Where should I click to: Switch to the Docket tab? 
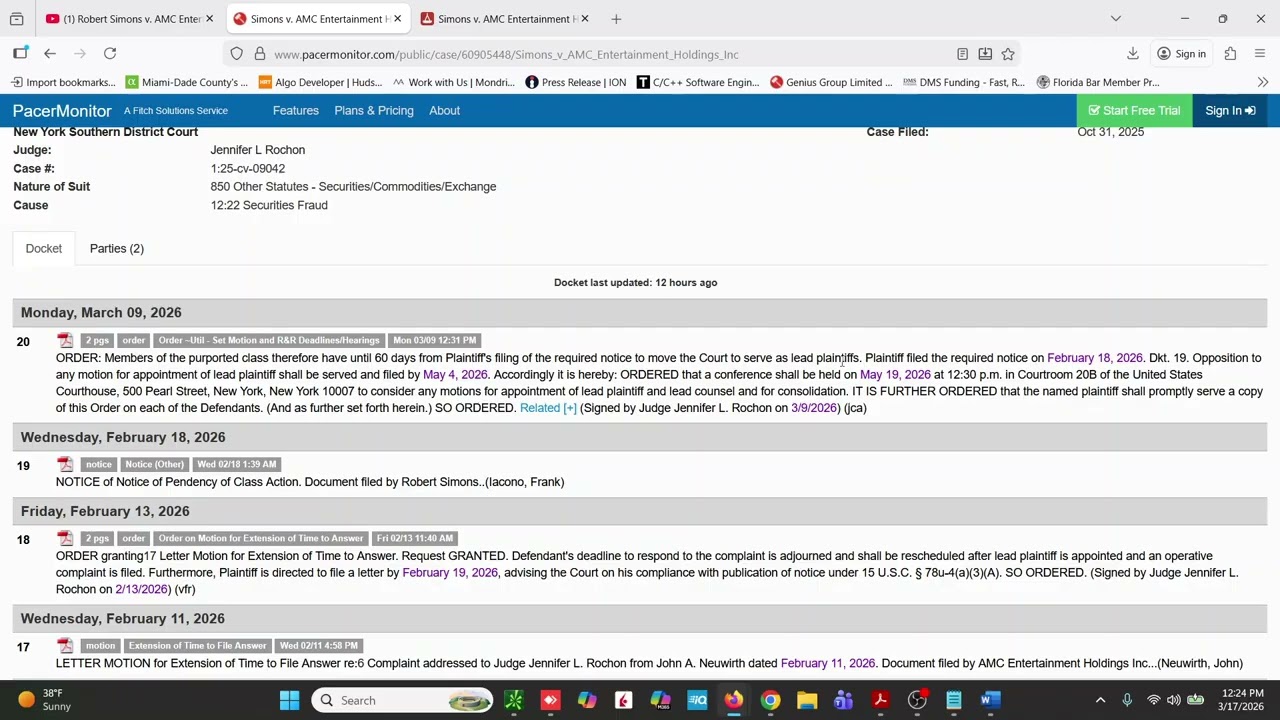(x=44, y=248)
